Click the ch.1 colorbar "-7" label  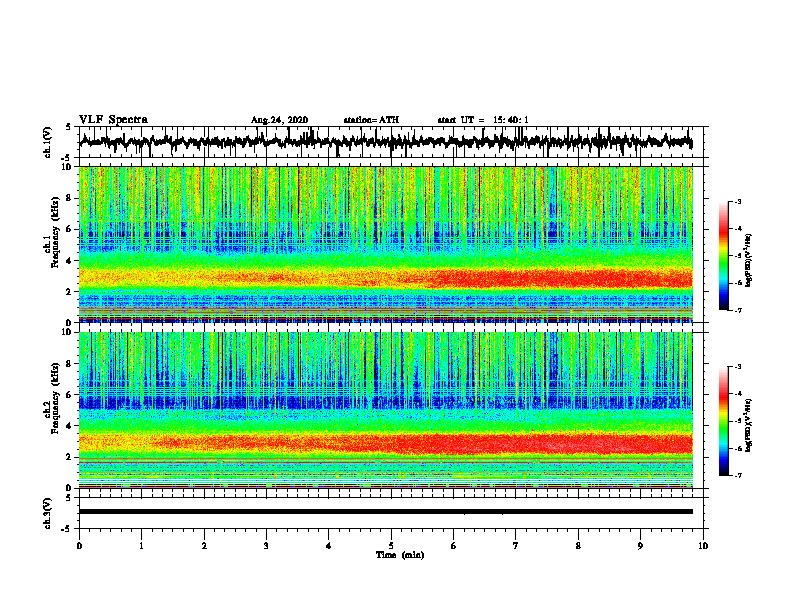coord(738,310)
